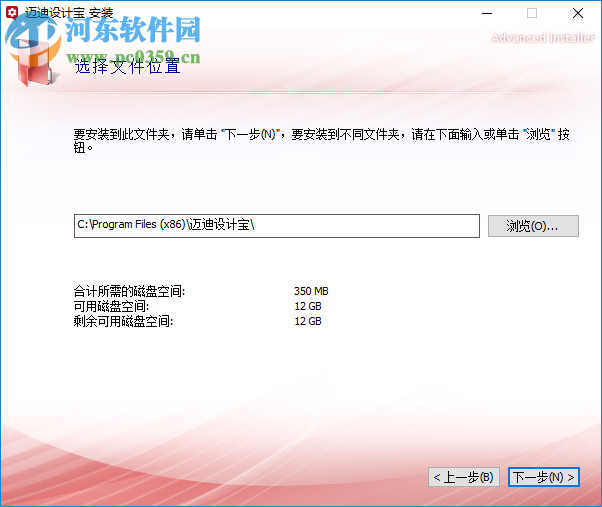
Task: Click the disabled maximize button
Action: pos(532,13)
